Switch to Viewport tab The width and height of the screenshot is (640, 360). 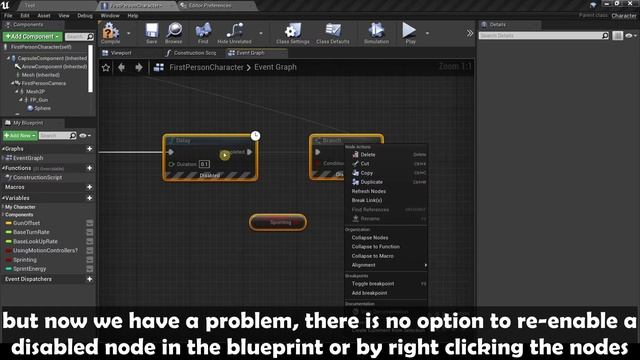coord(121,53)
